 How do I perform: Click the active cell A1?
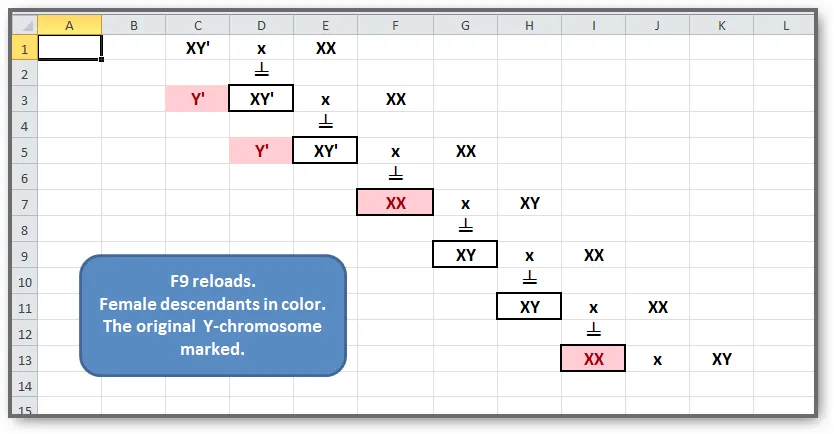point(70,47)
